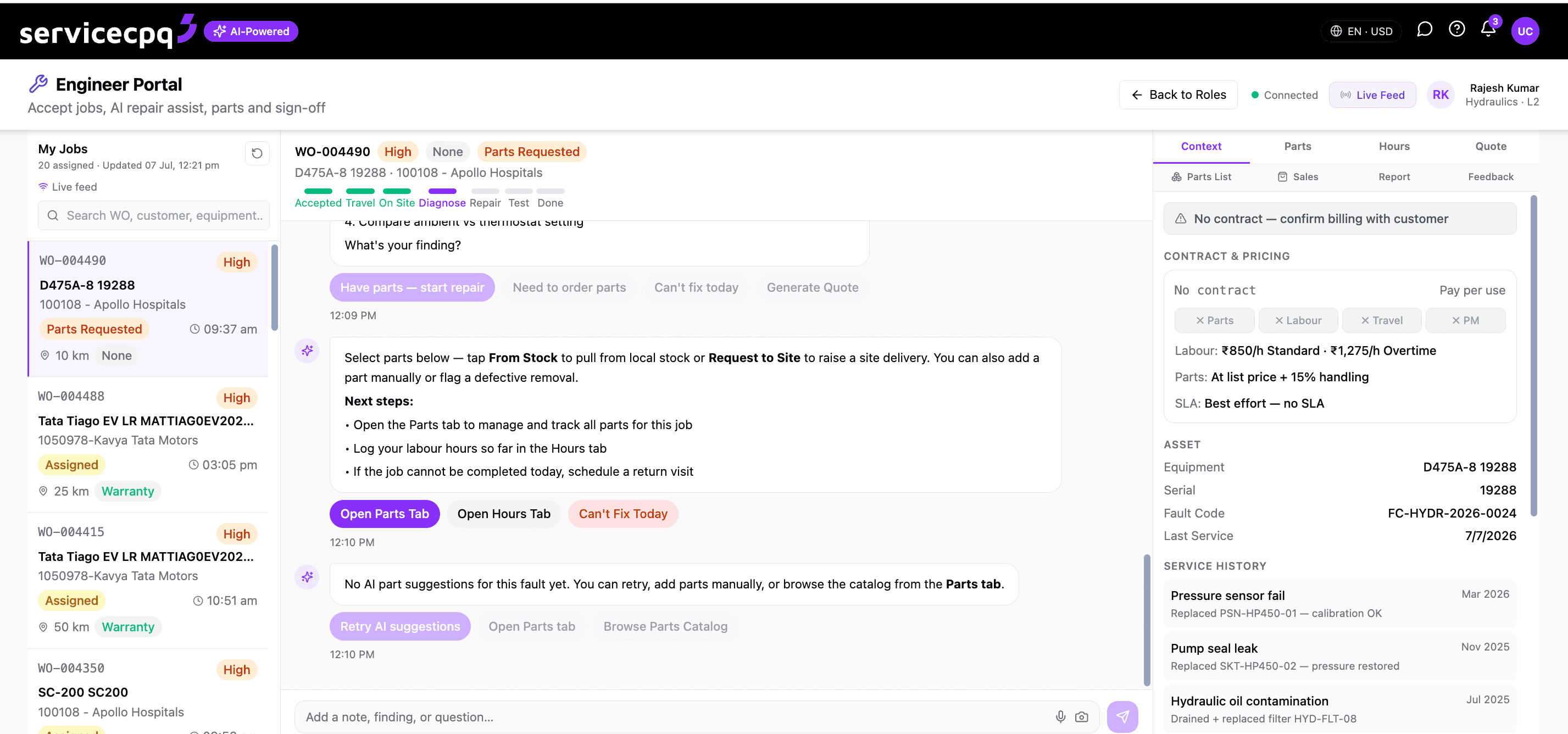Screen dimensions: 1568x734
Task: Switch to the Context tab
Action: [1201, 147]
